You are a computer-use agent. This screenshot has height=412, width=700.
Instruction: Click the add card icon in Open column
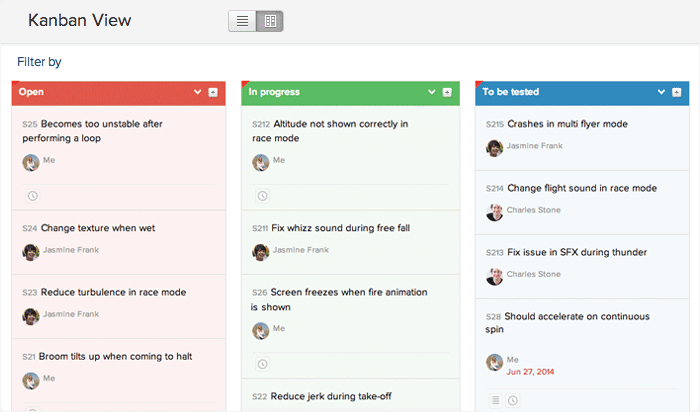click(213, 92)
